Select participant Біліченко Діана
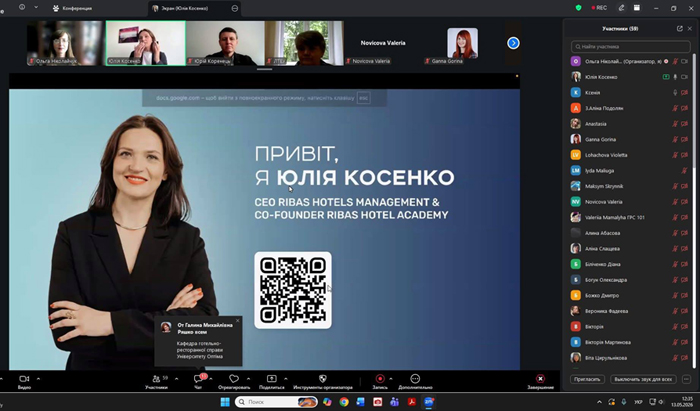 click(630, 264)
